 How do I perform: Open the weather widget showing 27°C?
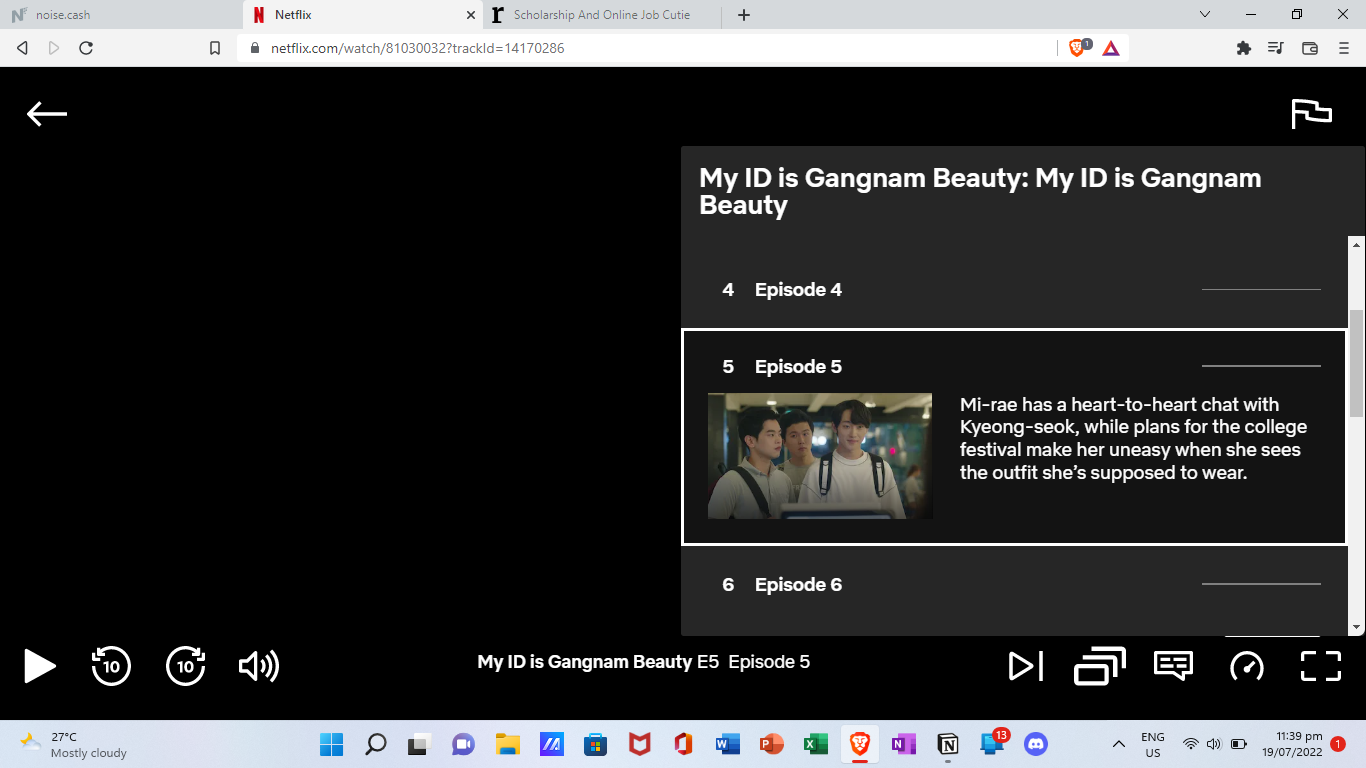click(75, 744)
